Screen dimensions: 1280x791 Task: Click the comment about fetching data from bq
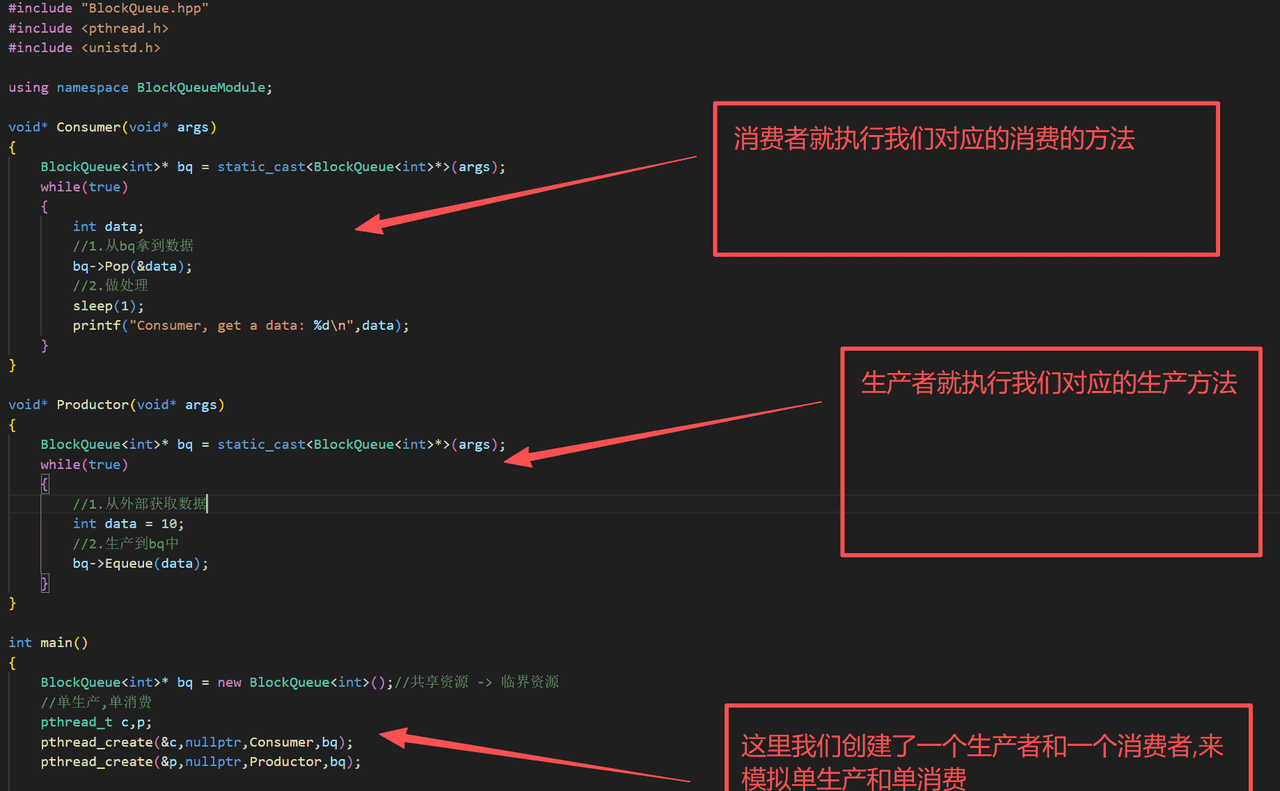tap(133, 245)
